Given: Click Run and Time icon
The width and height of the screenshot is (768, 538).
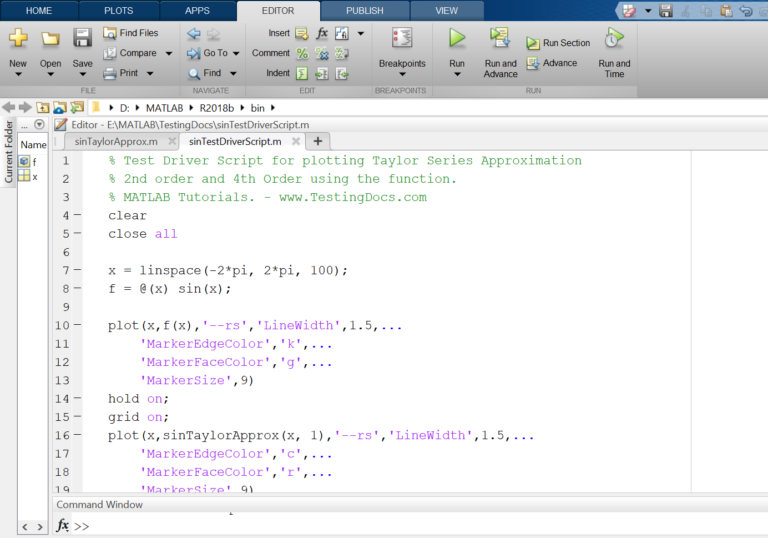Looking at the screenshot, I should tap(614, 38).
